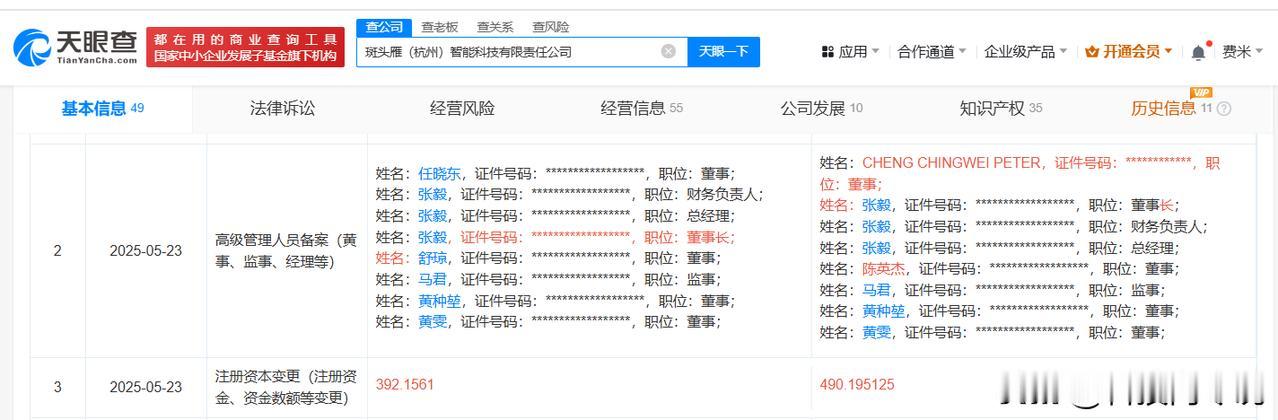Open 马君 link in the before-change column
1278x420 pixels.
pos(433,279)
